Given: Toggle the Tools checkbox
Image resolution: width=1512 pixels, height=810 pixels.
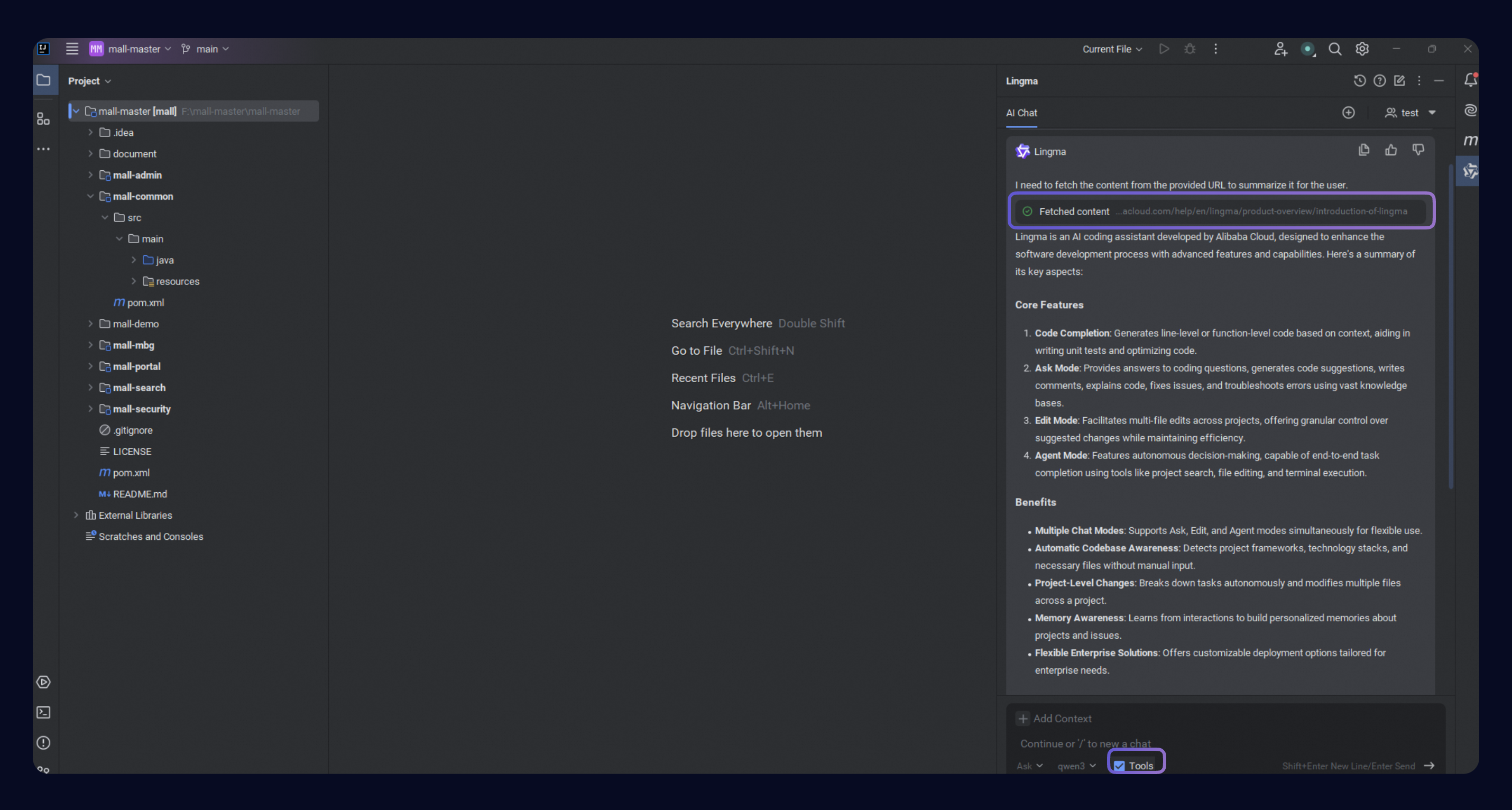Looking at the screenshot, I should 1119,766.
